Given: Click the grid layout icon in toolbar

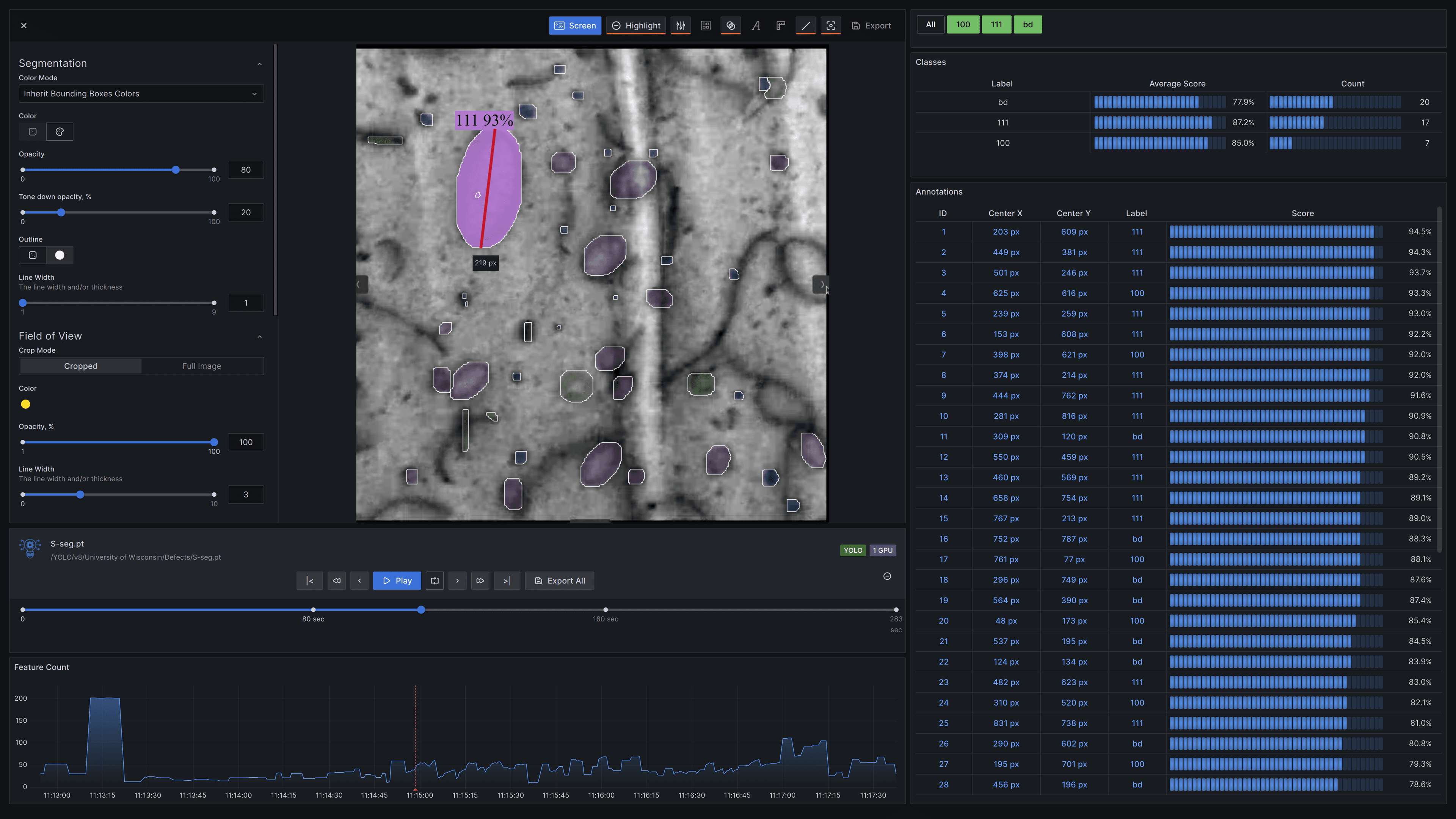Looking at the screenshot, I should point(705,25).
